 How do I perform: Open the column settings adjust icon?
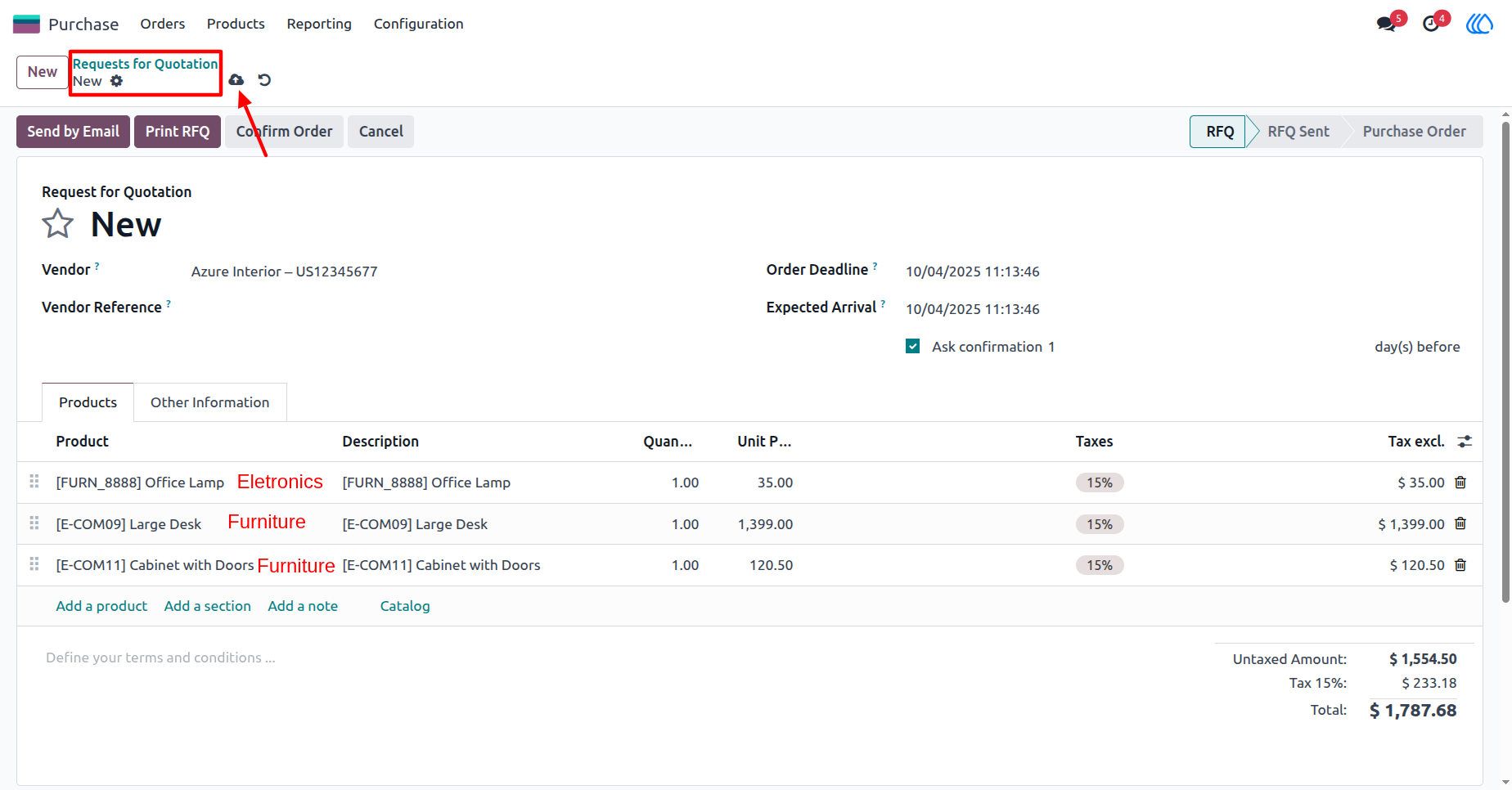1465,442
